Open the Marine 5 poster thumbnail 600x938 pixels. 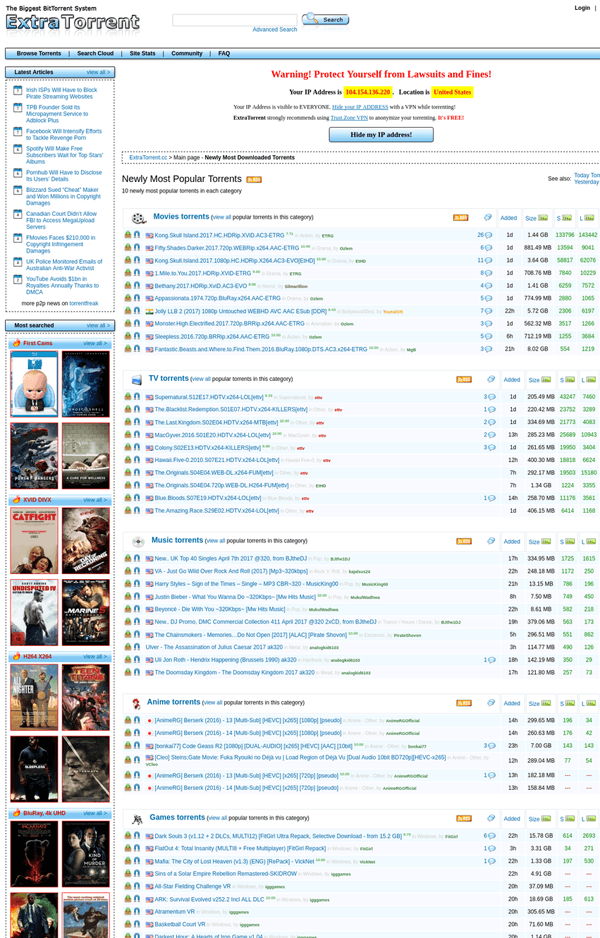click(x=86, y=613)
